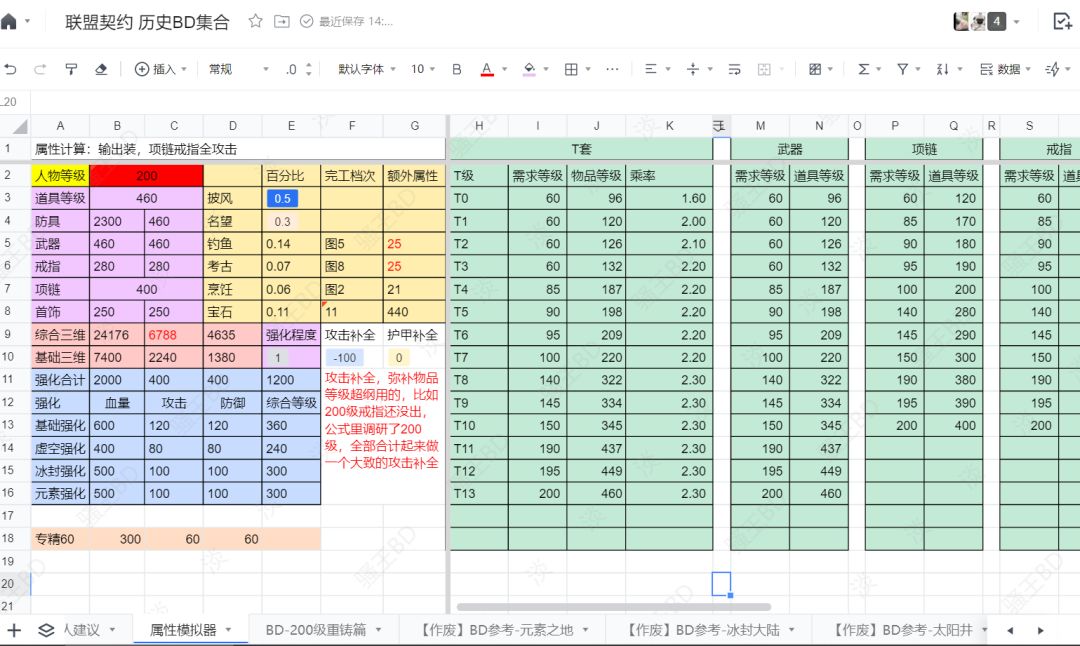Open the number format dropdown
Image resolution: width=1080 pixels, height=646 pixels.
click(x=238, y=69)
